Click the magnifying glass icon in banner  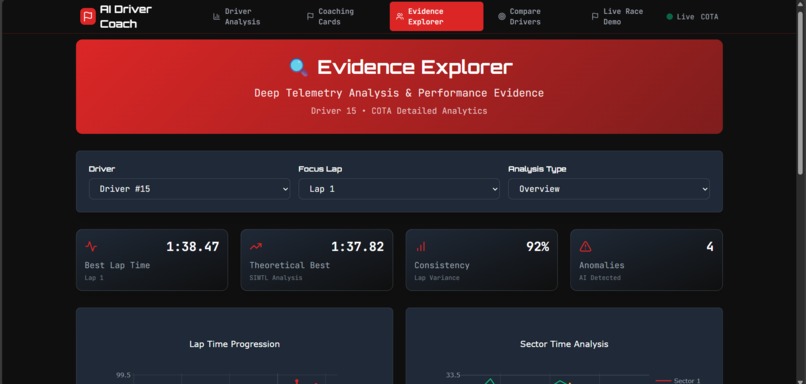click(299, 67)
